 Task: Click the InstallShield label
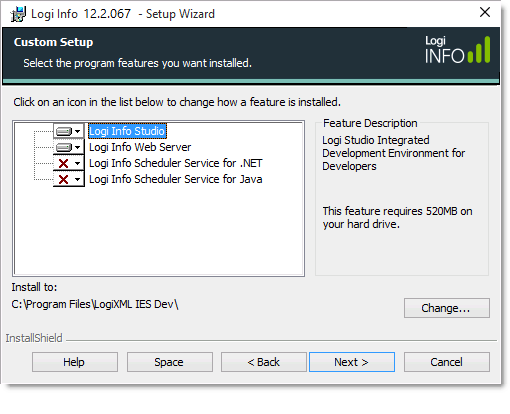pyautogui.click(x=34, y=338)
